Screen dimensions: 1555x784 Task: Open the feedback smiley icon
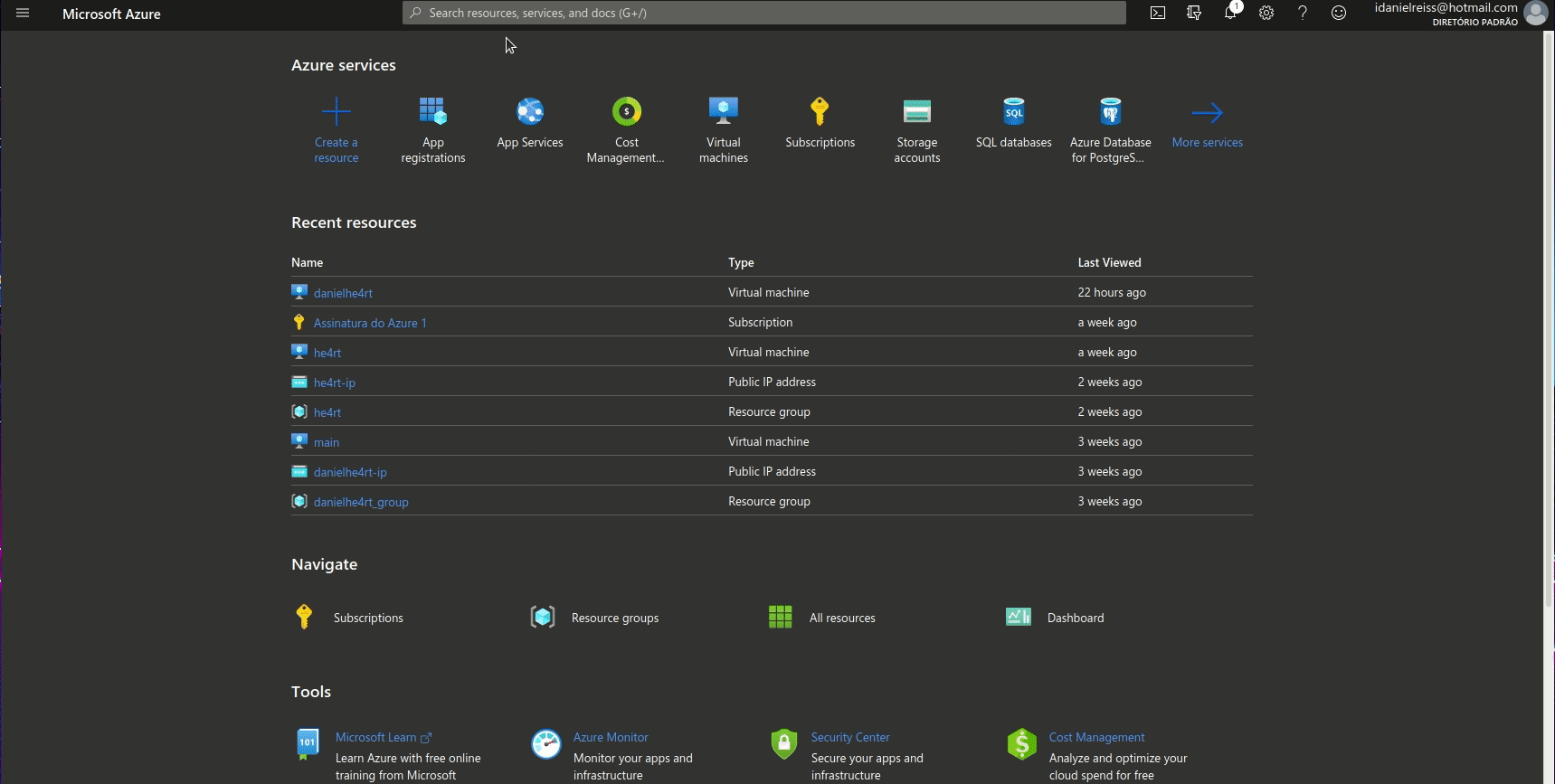pyautogui.click(x=1339, y=13)
